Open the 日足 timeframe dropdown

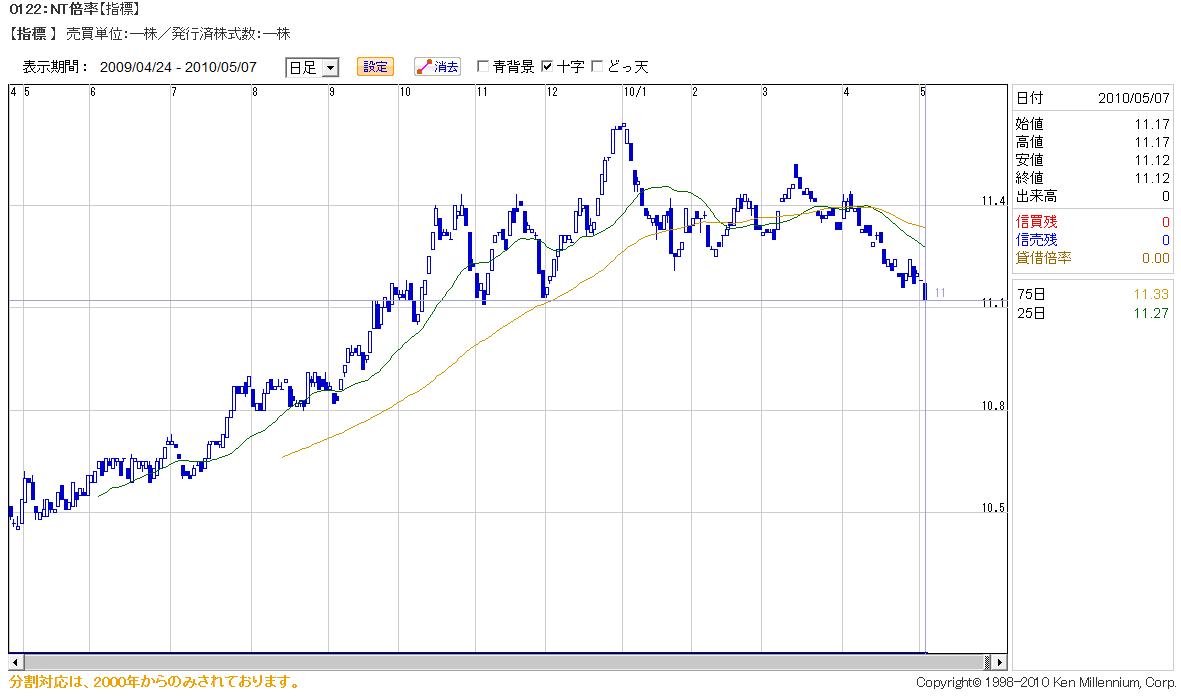tap(312, 67)
